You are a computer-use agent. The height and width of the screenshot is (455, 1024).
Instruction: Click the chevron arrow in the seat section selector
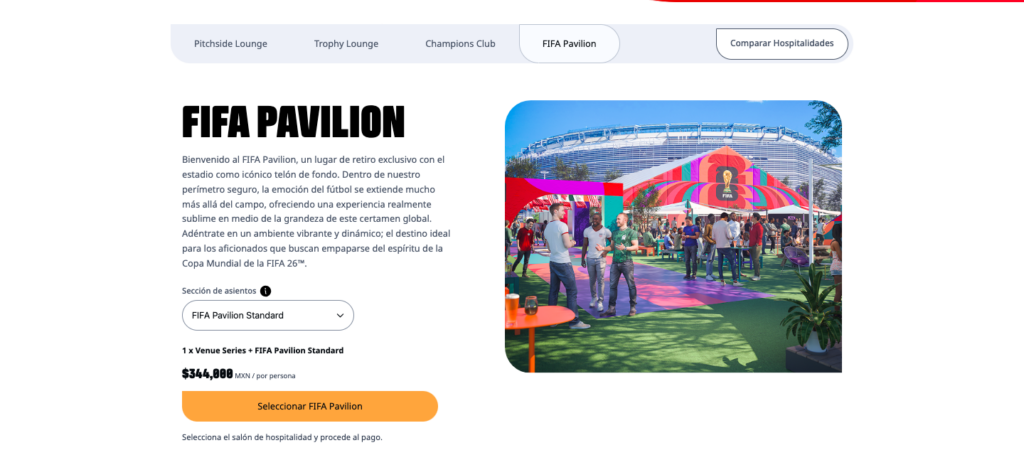[x=340, y=315]
